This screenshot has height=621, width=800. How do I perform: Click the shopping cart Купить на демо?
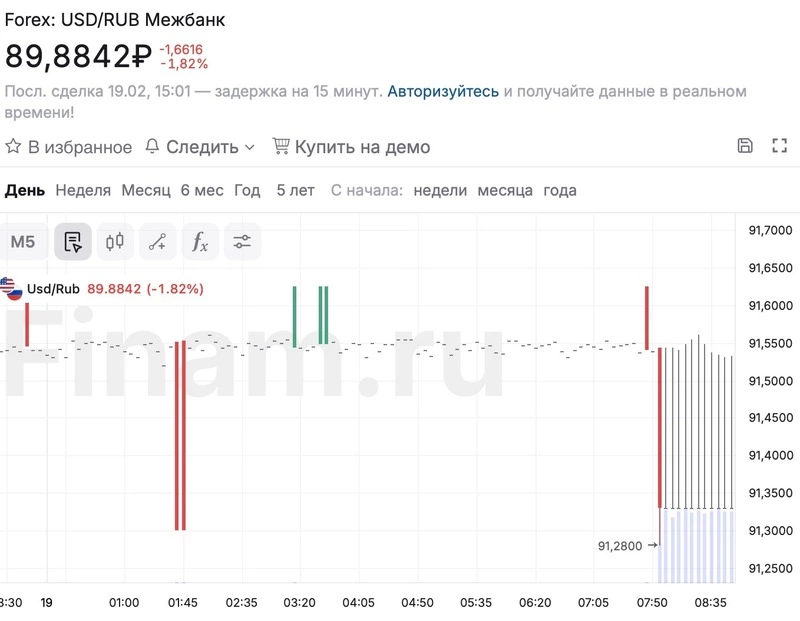click(x=351, y=147)
